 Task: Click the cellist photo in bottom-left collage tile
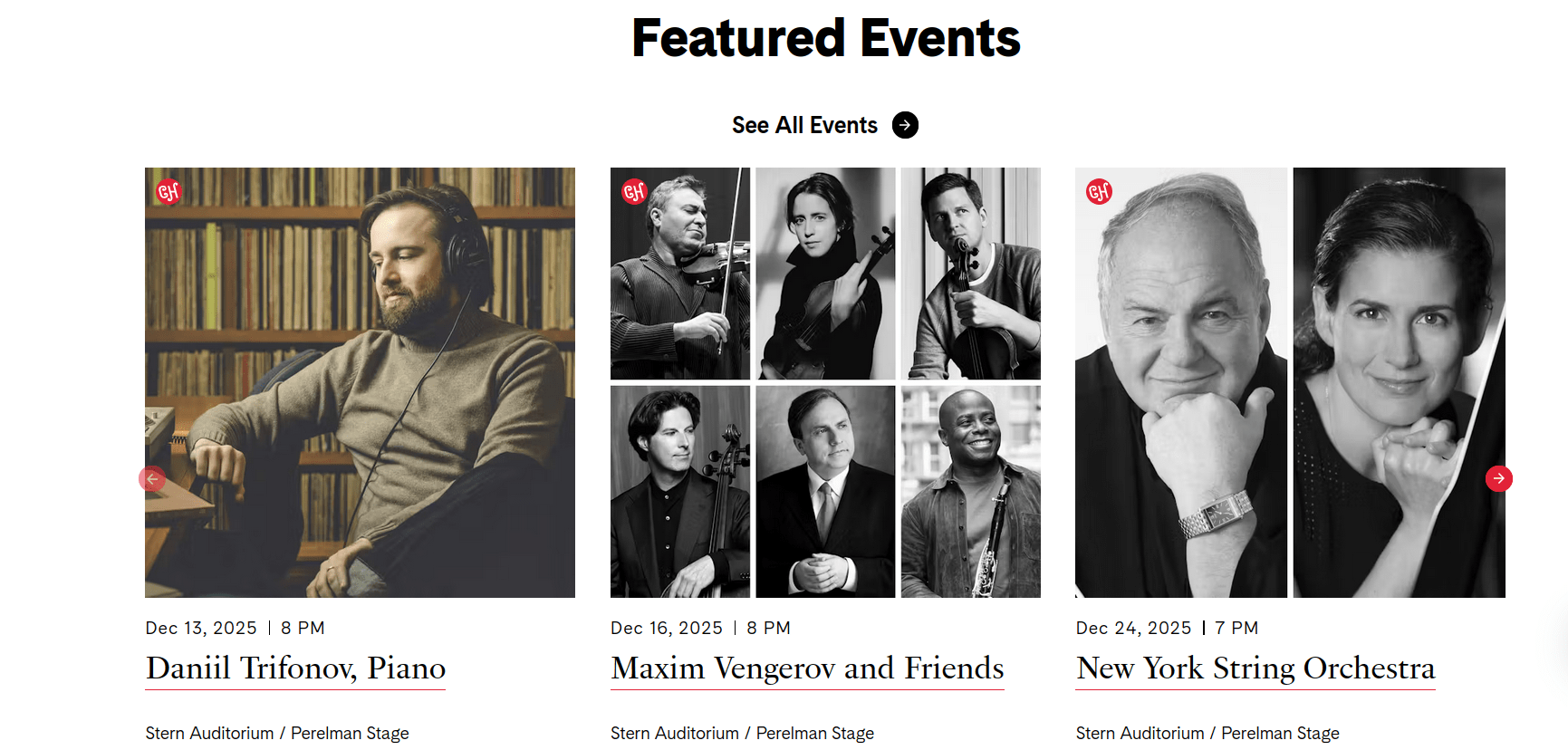coord(679,492)
